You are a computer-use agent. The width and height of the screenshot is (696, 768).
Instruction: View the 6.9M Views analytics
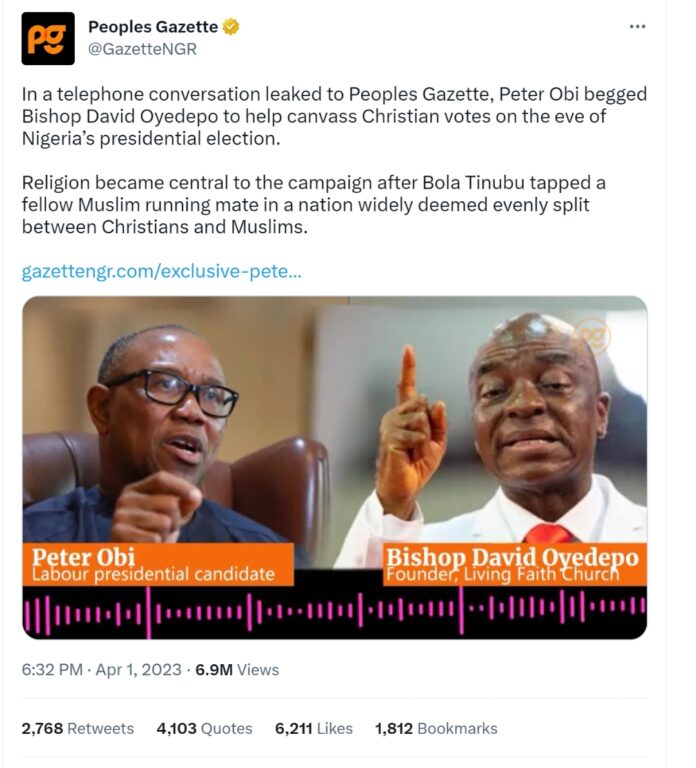point(237,670)
